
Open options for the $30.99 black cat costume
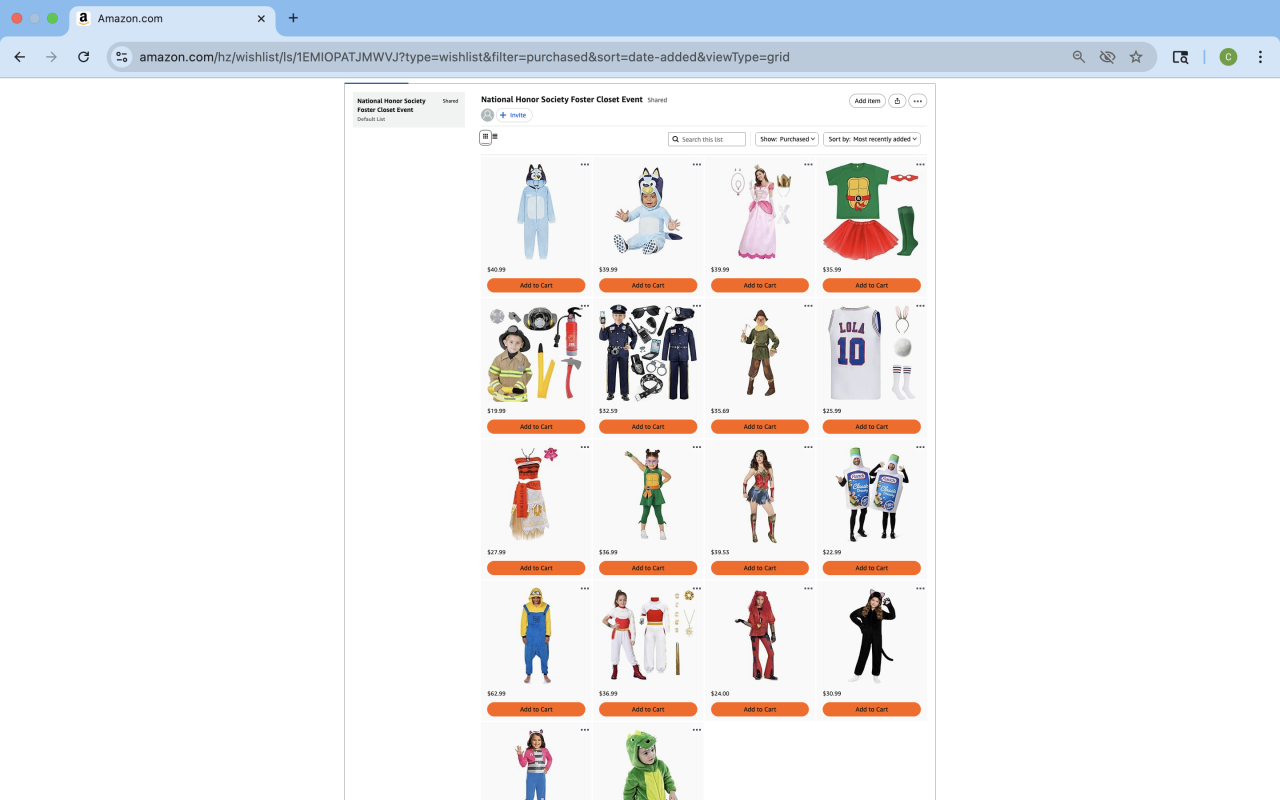pyautogui.click(x=921, y=588)
